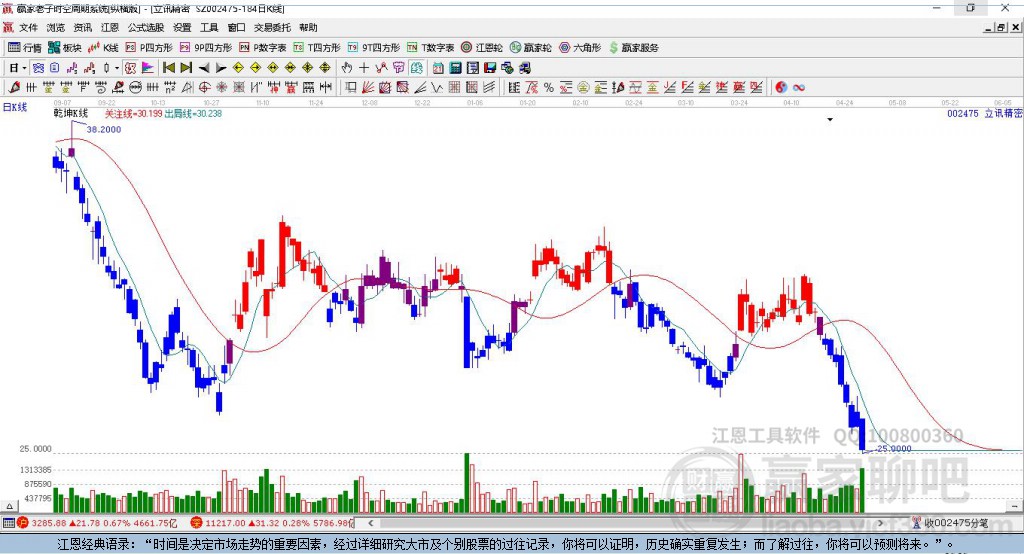Open the P四方形 square tool
1024x554 pixels.
click(149, 48)
